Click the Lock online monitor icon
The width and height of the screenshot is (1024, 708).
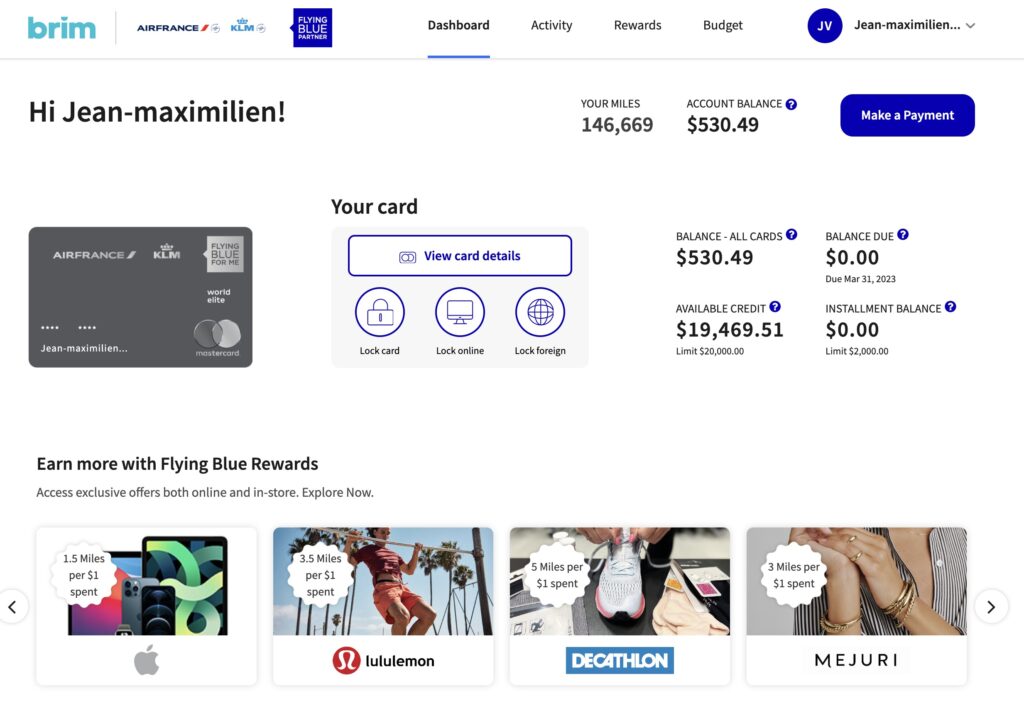(460, 313)
